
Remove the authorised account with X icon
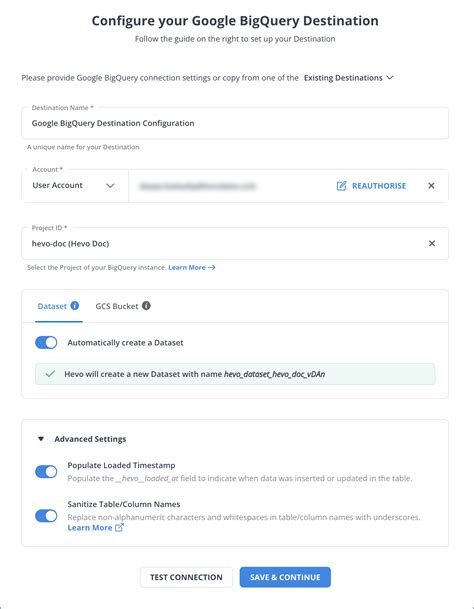point(431,186)
